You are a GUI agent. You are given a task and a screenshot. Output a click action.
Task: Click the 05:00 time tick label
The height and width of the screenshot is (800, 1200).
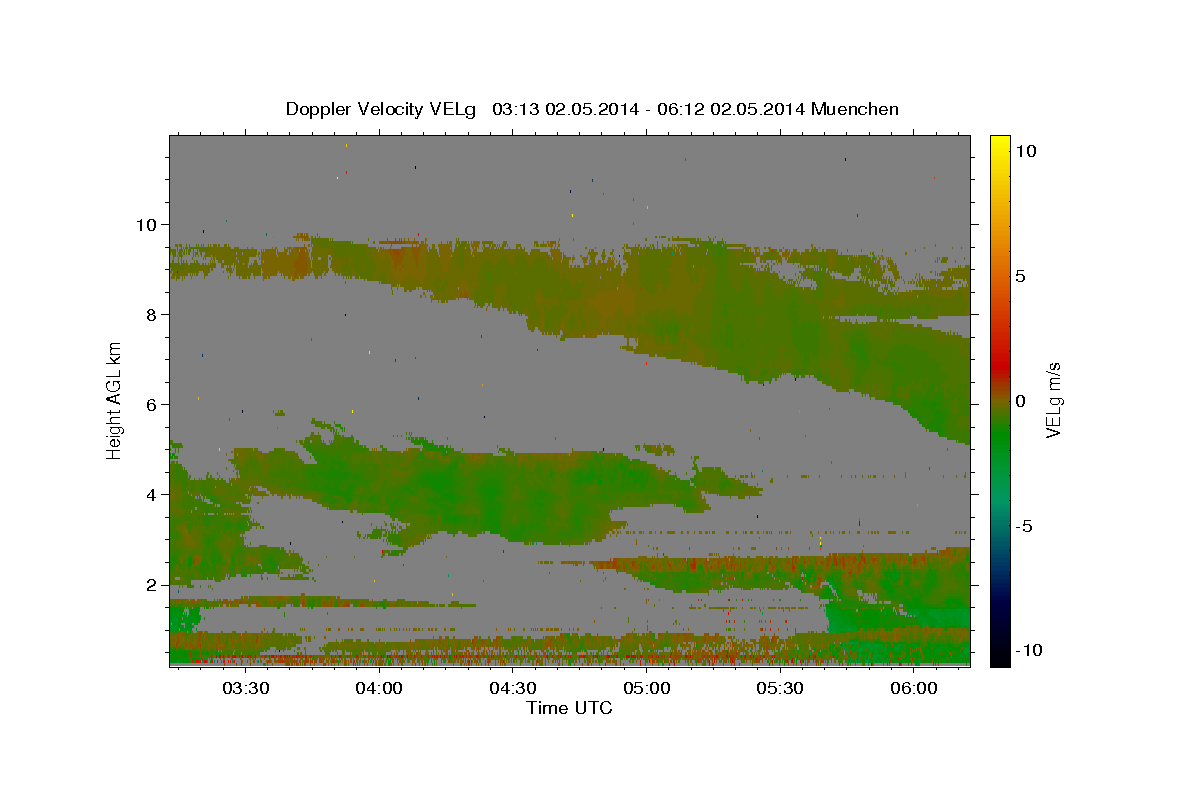(x=646, y=688)
